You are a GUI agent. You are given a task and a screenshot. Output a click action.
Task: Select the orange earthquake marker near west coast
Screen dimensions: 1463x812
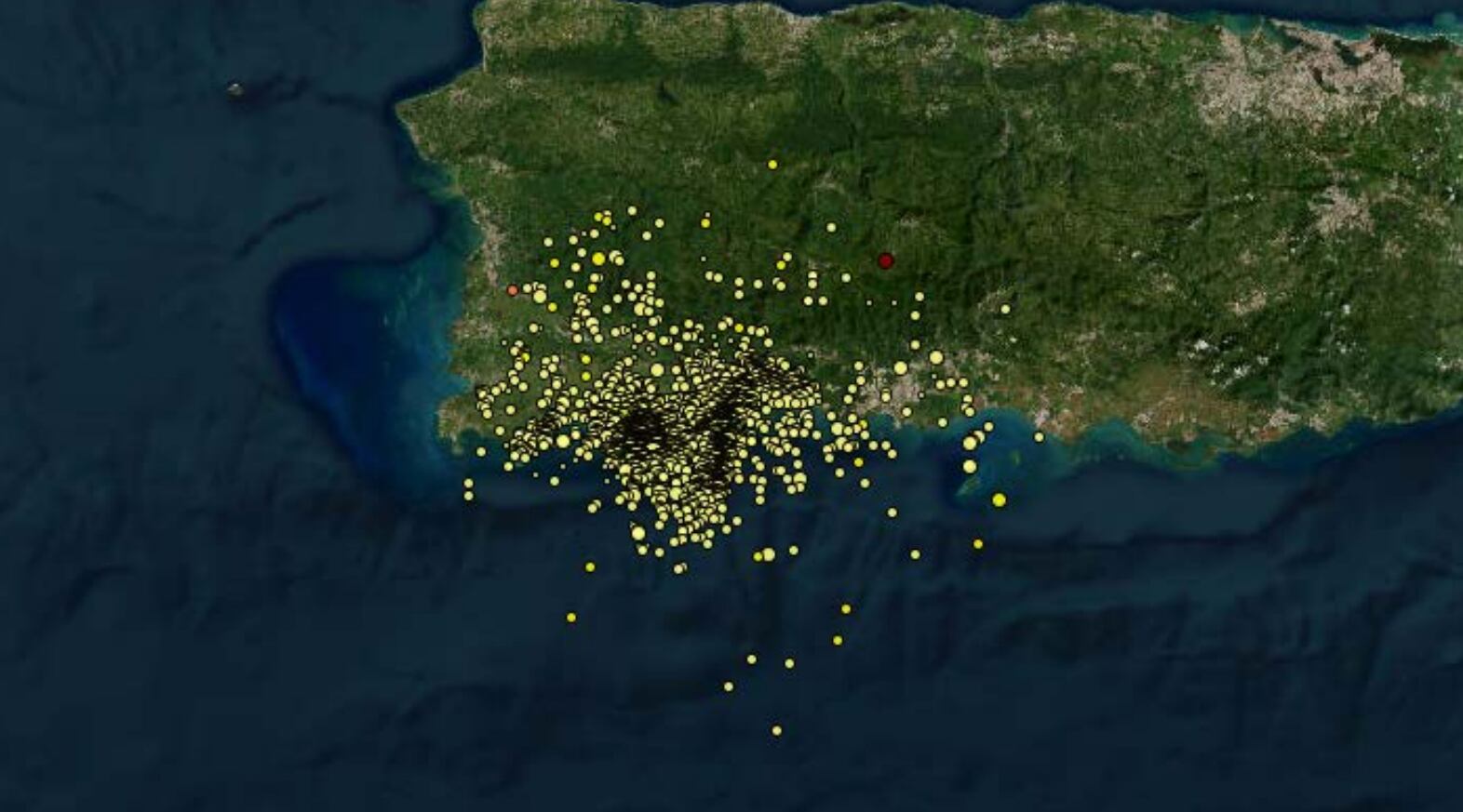512,290
